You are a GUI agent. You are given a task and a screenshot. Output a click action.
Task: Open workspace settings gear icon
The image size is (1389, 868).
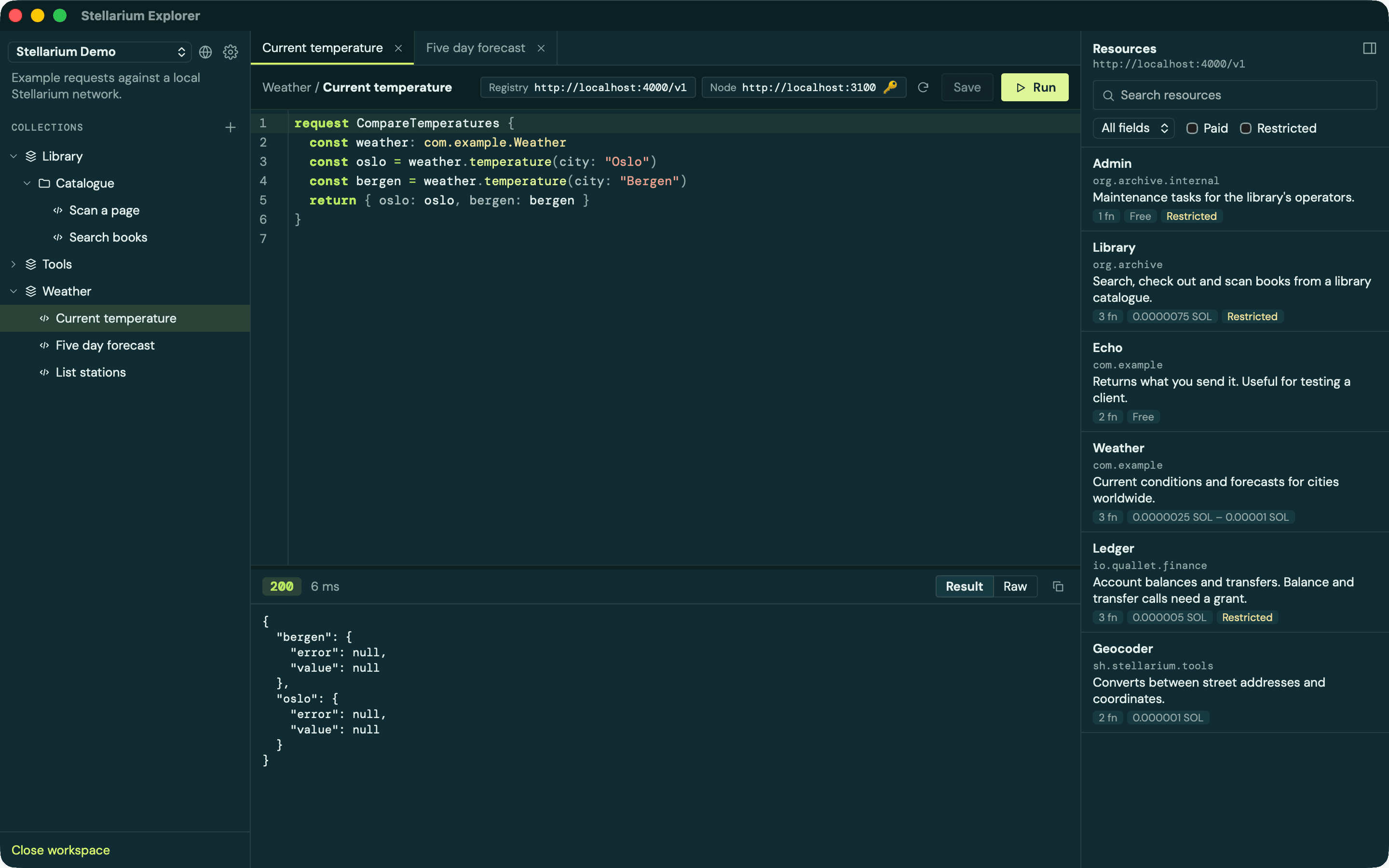point(230,52)
